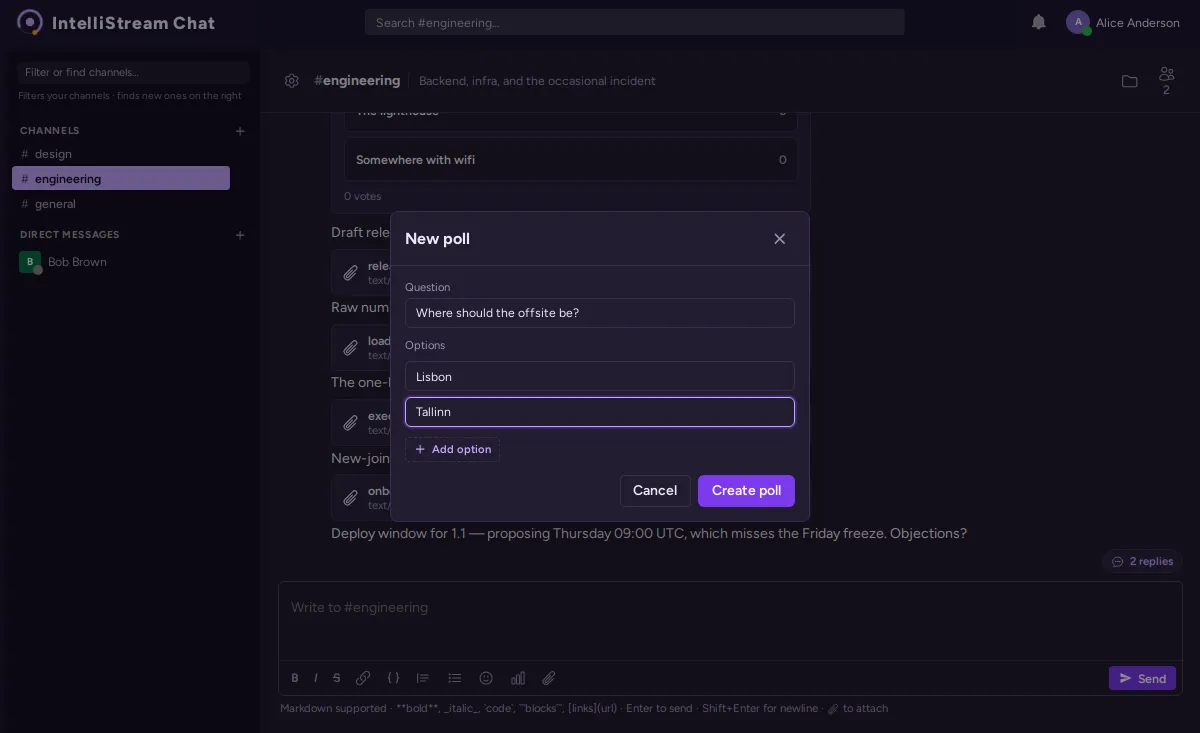Viewport: 1200px width, 733px height.
Task: Click the message composer text area
Action: (x=730, y=620)
